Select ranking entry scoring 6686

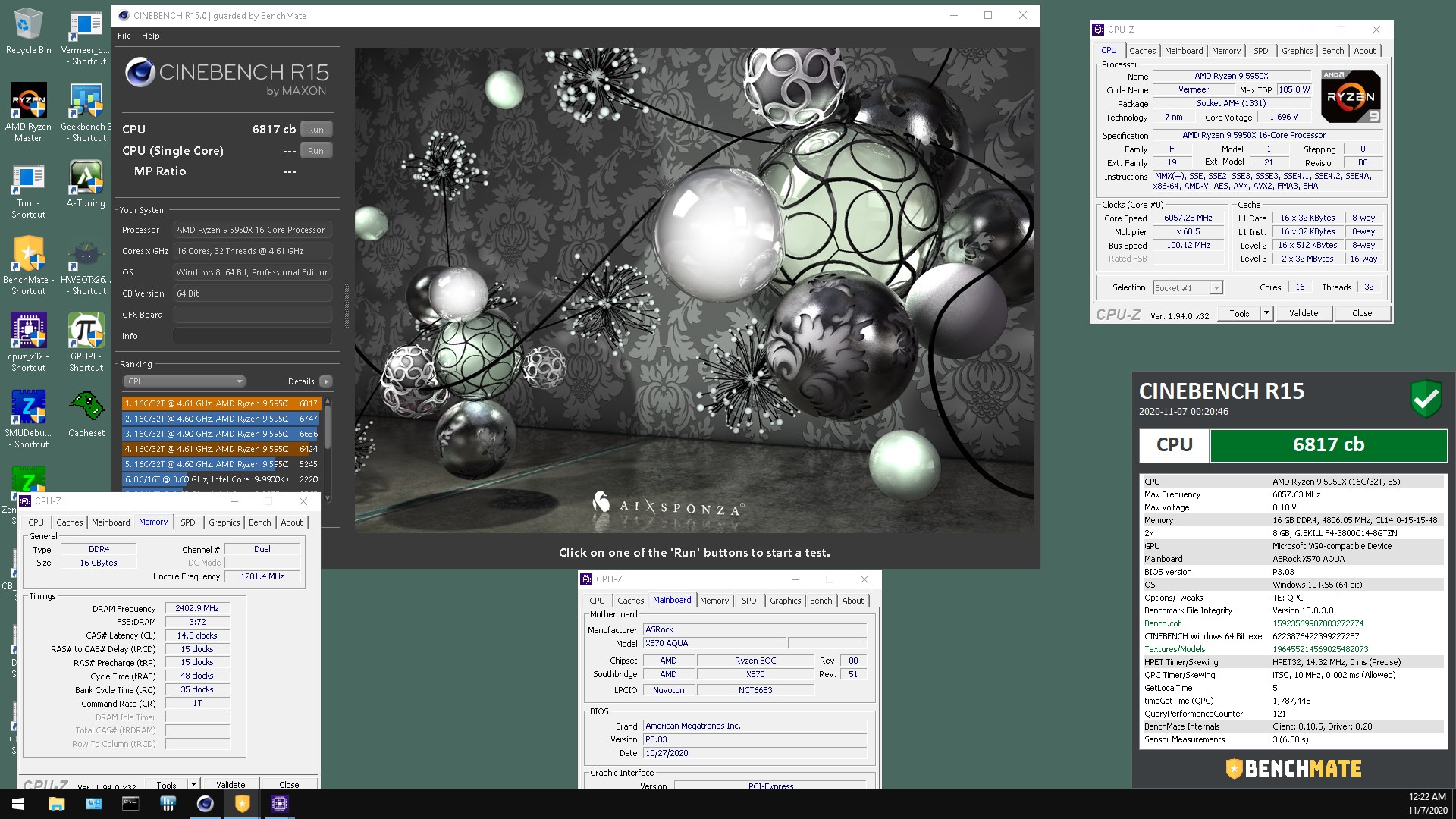click(x=221, y=434)
